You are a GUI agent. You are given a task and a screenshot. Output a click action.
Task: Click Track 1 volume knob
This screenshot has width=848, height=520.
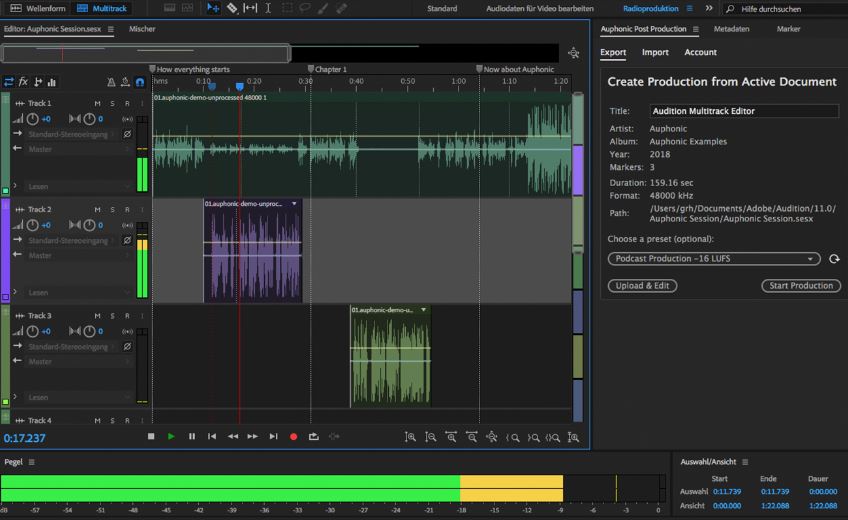(32, 119)
